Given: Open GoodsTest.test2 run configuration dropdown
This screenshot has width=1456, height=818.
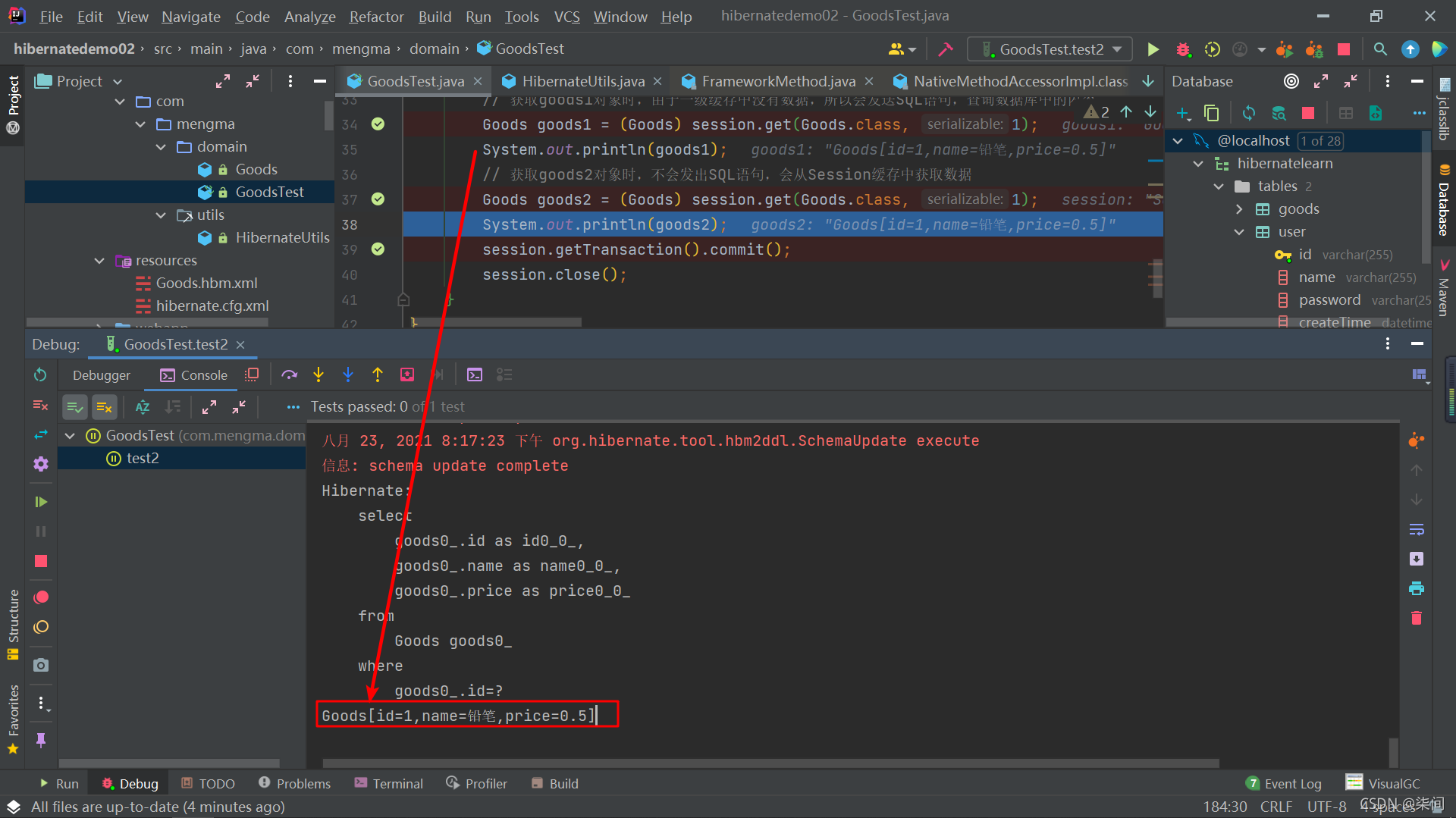Looking at the screenshot, I should point(1050,49).
